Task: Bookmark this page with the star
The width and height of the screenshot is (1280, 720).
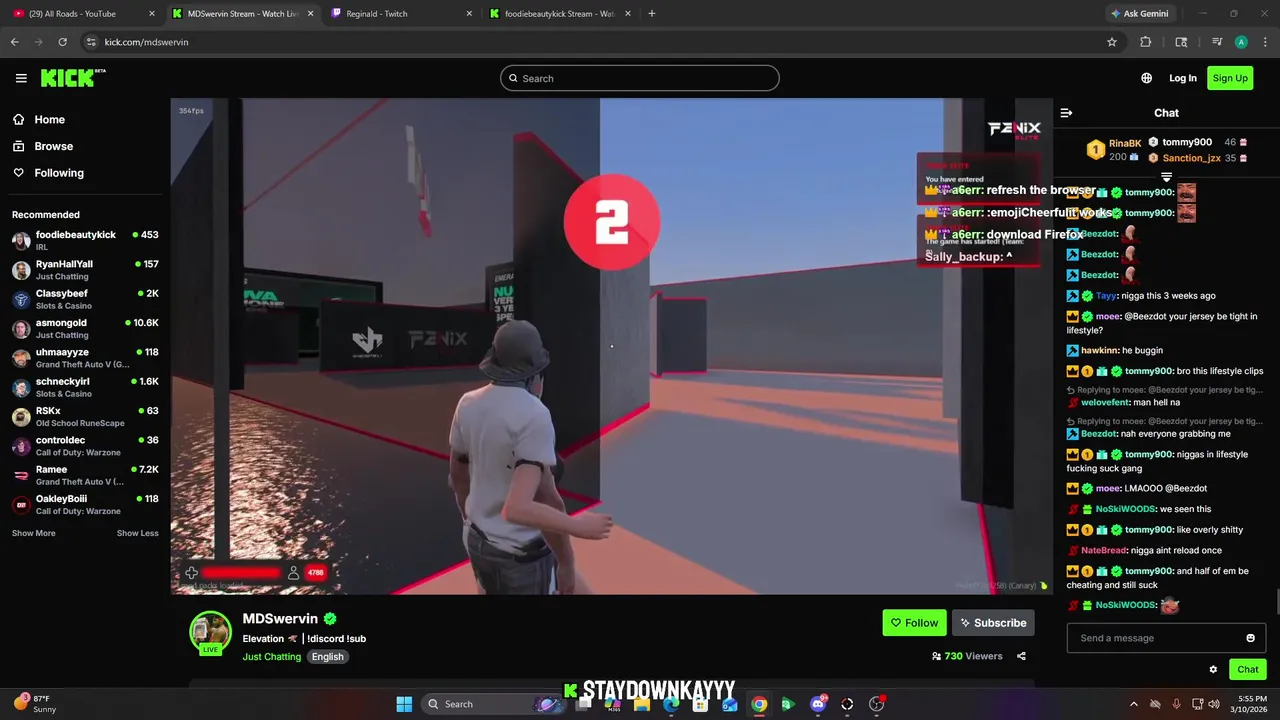Action: point(1111,42)
